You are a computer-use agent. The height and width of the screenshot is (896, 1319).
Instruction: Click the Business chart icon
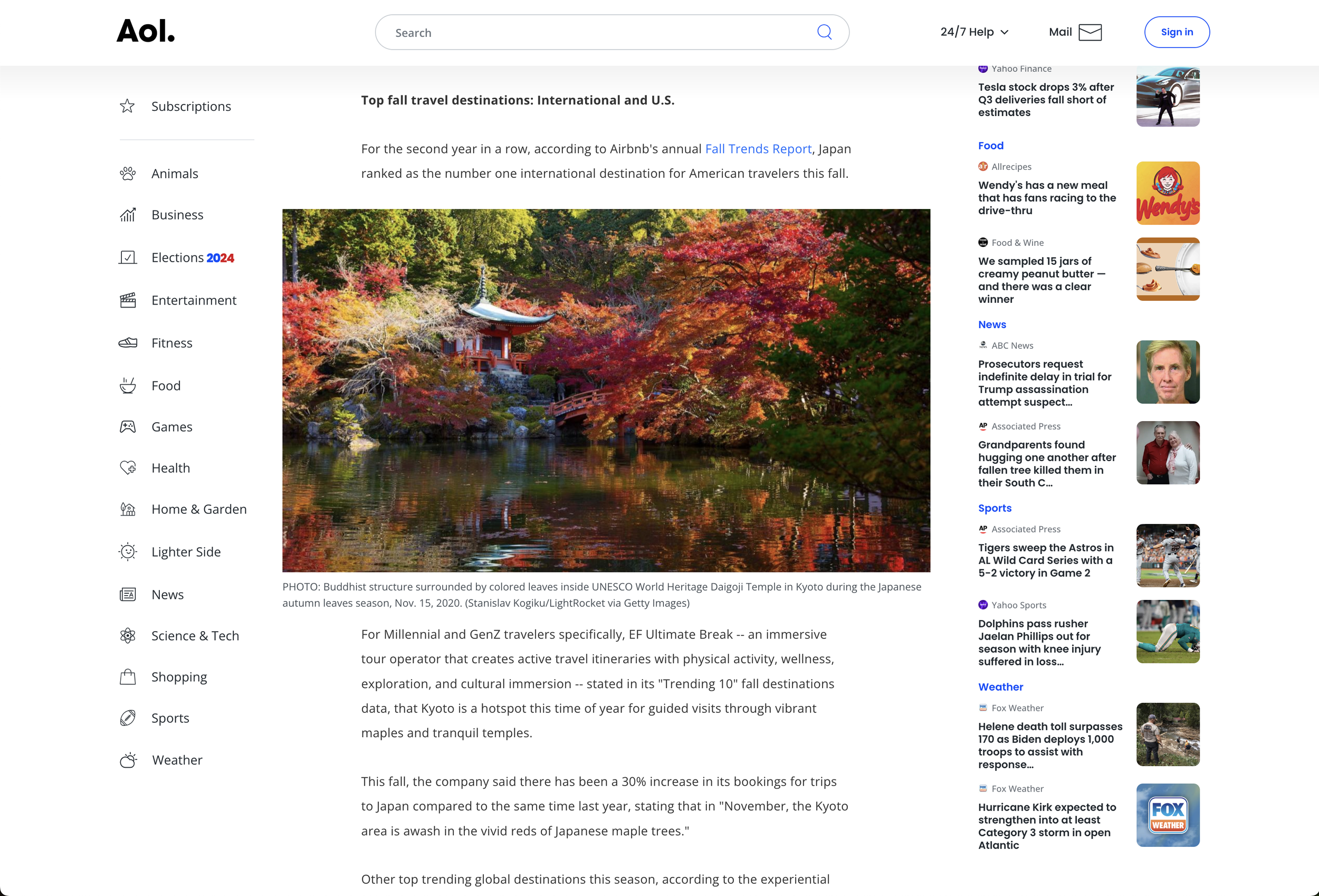[128, 215]
